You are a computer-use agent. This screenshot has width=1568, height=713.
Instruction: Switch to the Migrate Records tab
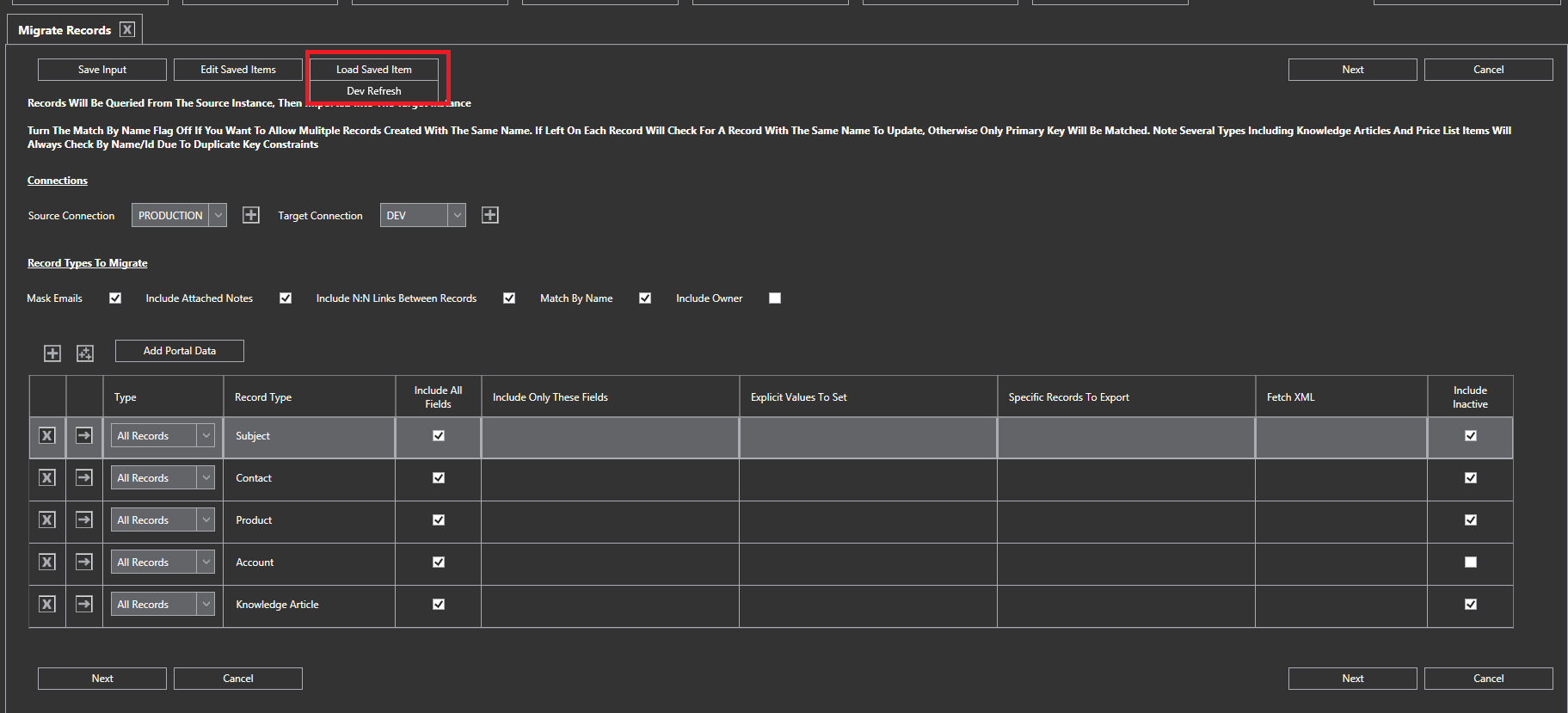pos(65,30)
